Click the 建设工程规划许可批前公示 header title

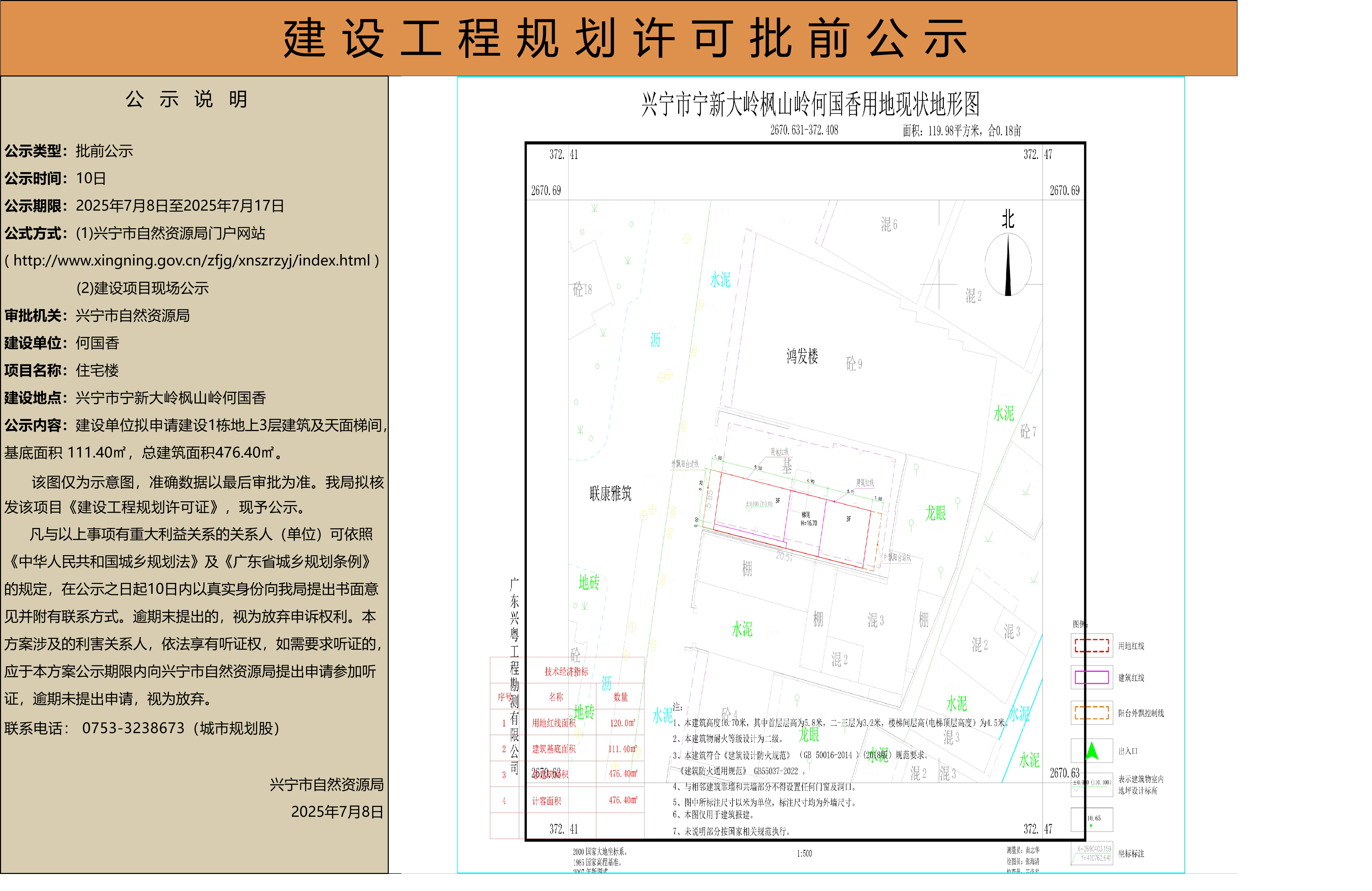(x=625, y=39)
